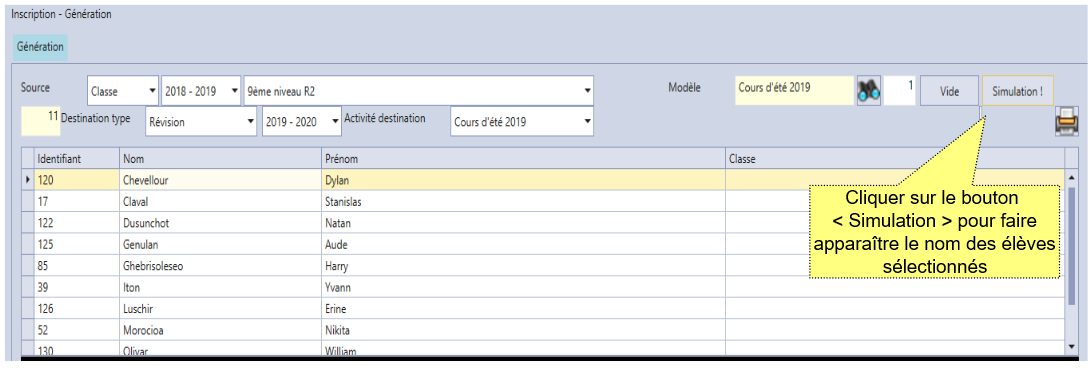The height and width of the screenshot is (368, 1091).
Task: Click the model number field showing 1
Action: point(900,90)
